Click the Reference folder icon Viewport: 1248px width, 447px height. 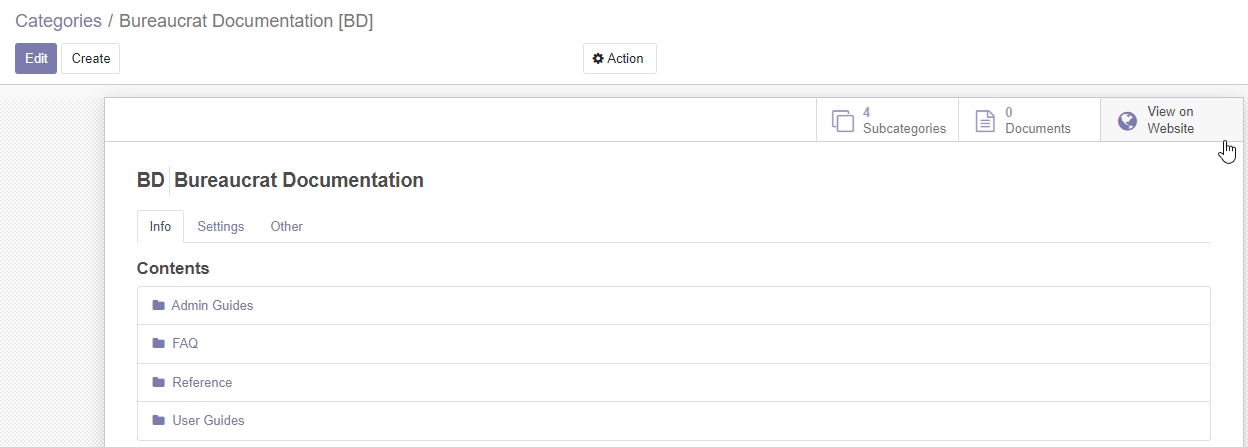pyautogui.click(x=158, y=382)
